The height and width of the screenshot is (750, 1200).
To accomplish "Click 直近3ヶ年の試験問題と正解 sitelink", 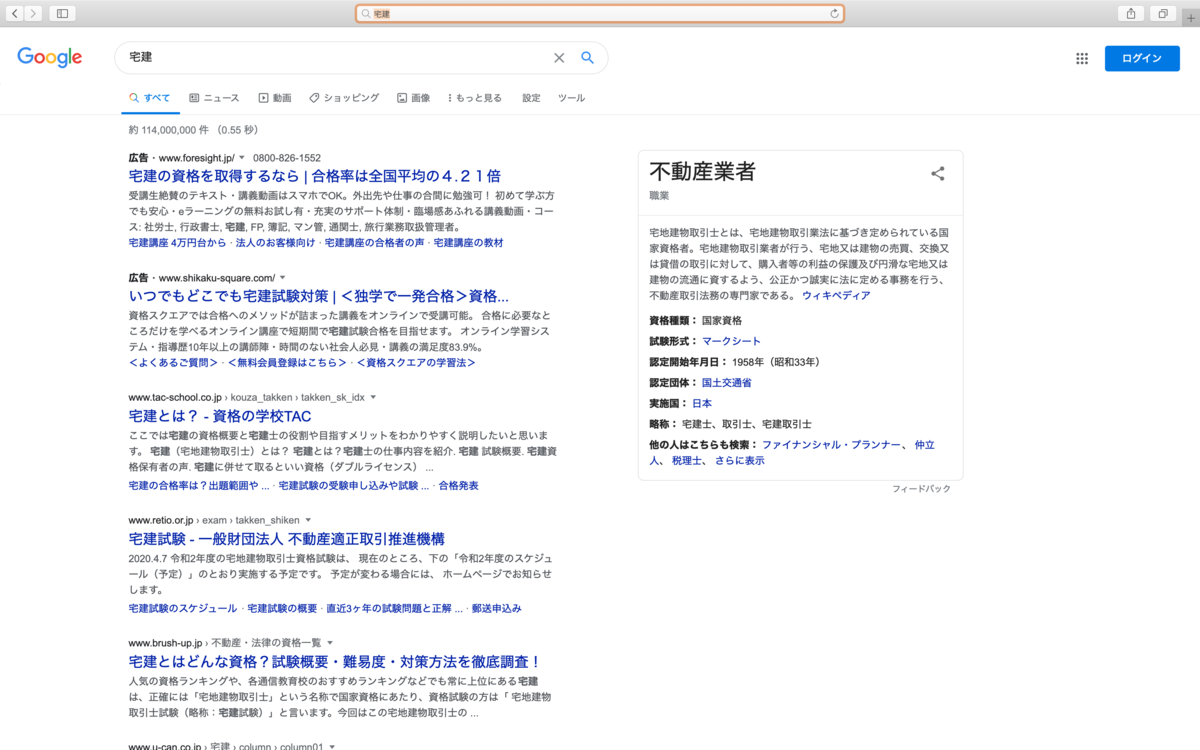I will pos(394,608).
